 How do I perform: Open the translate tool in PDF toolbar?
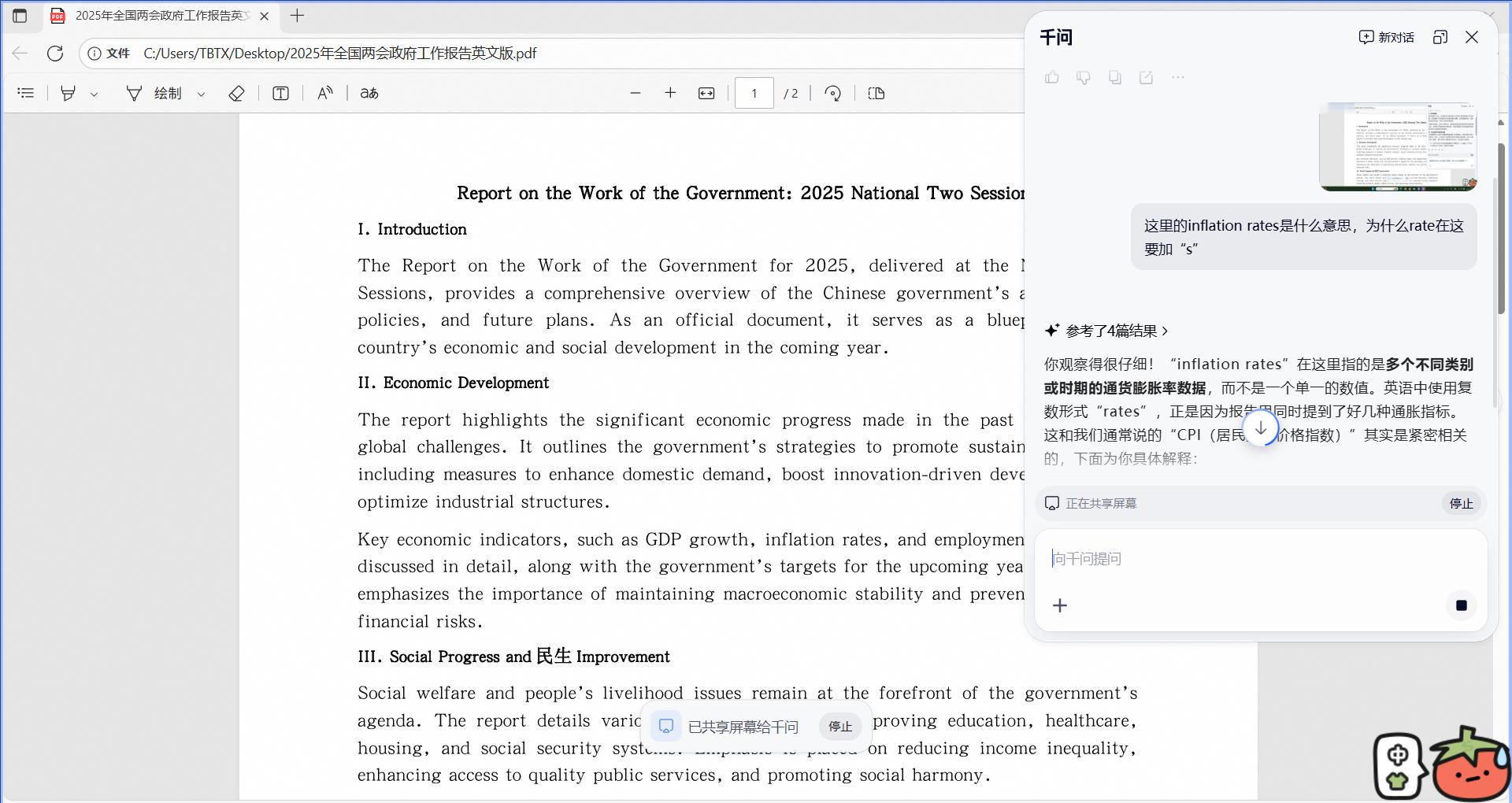coord(369,94)
